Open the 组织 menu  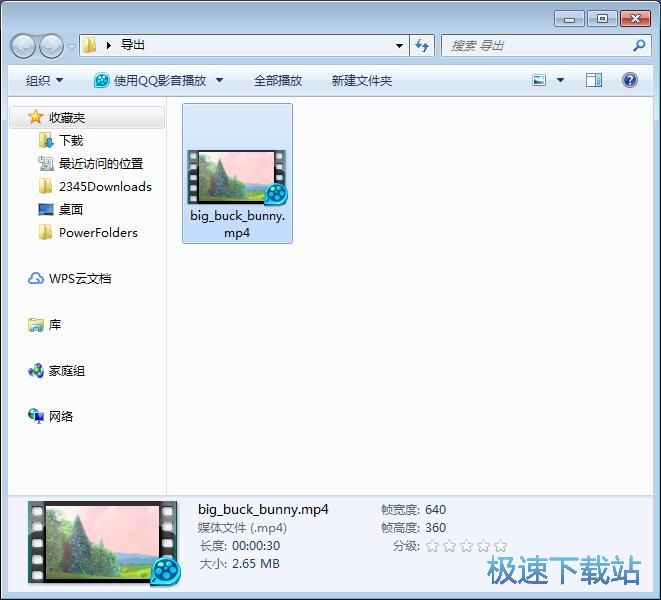point(44,80)
